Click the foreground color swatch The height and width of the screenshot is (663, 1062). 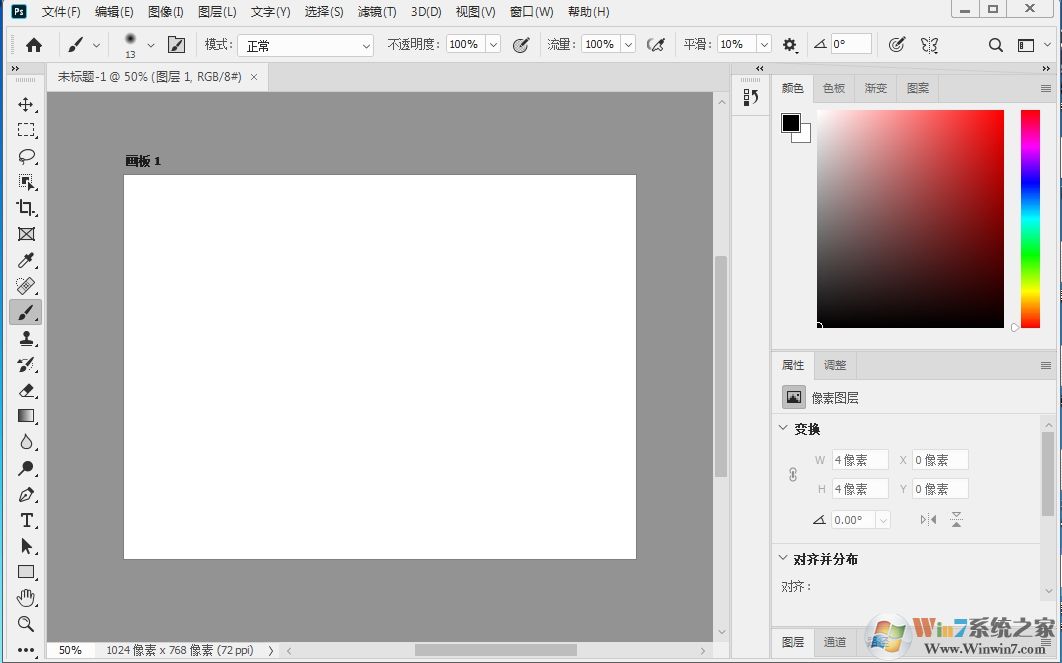pos(790,120)
